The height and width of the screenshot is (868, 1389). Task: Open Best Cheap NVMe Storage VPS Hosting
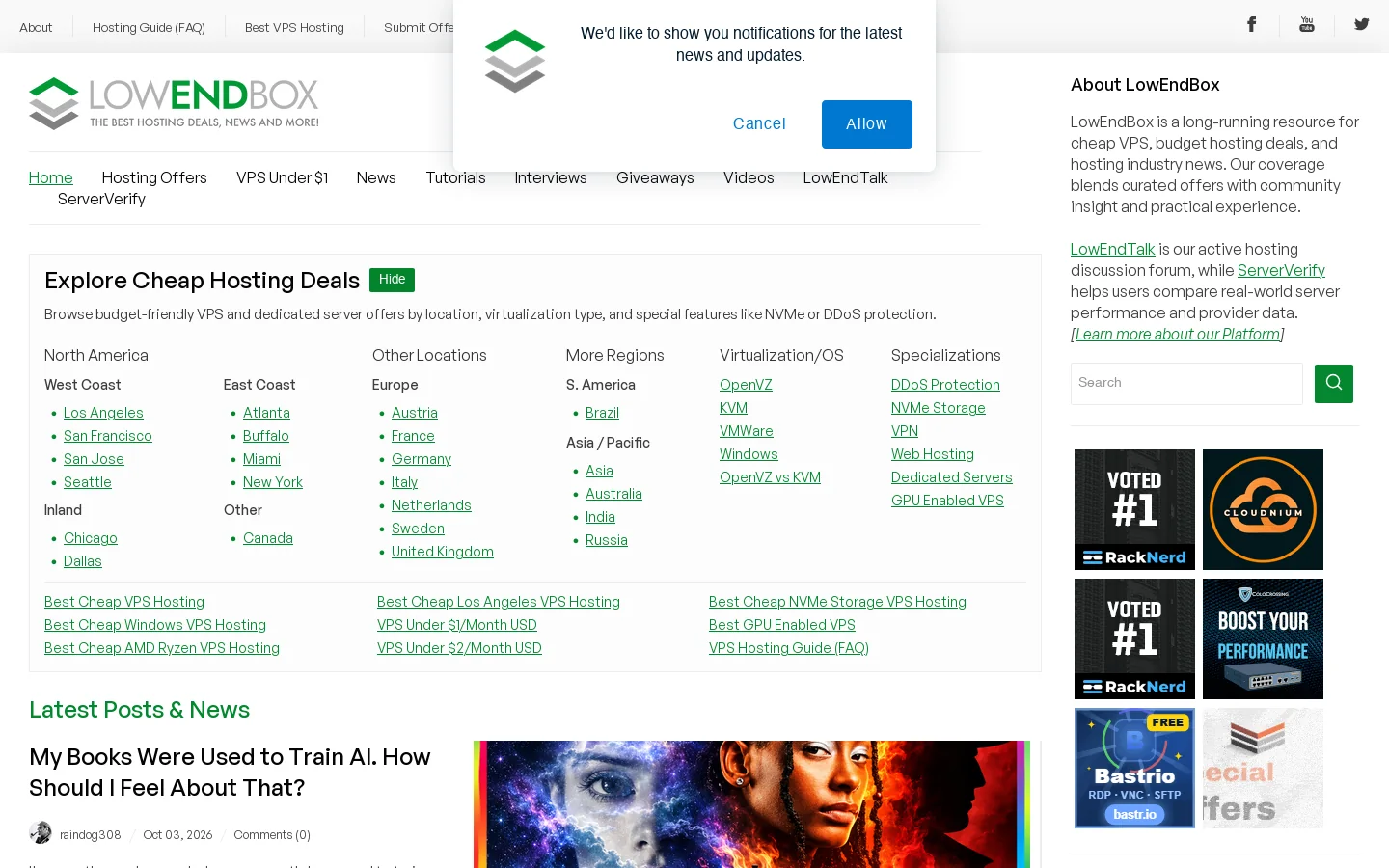click(x=837, y=602)
